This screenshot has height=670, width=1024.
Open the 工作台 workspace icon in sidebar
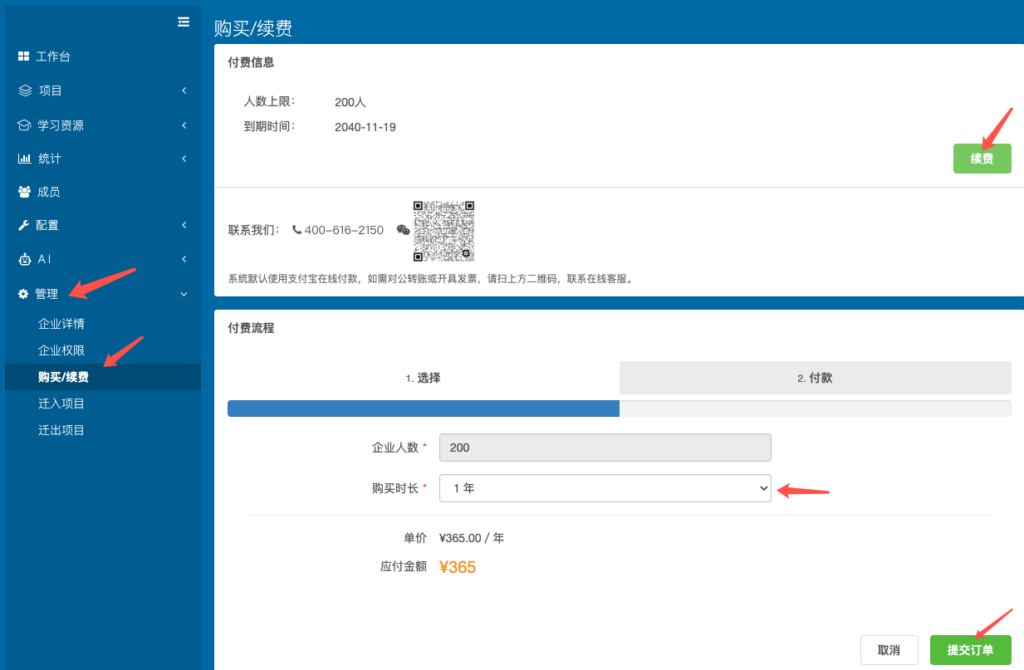[22, 55]
